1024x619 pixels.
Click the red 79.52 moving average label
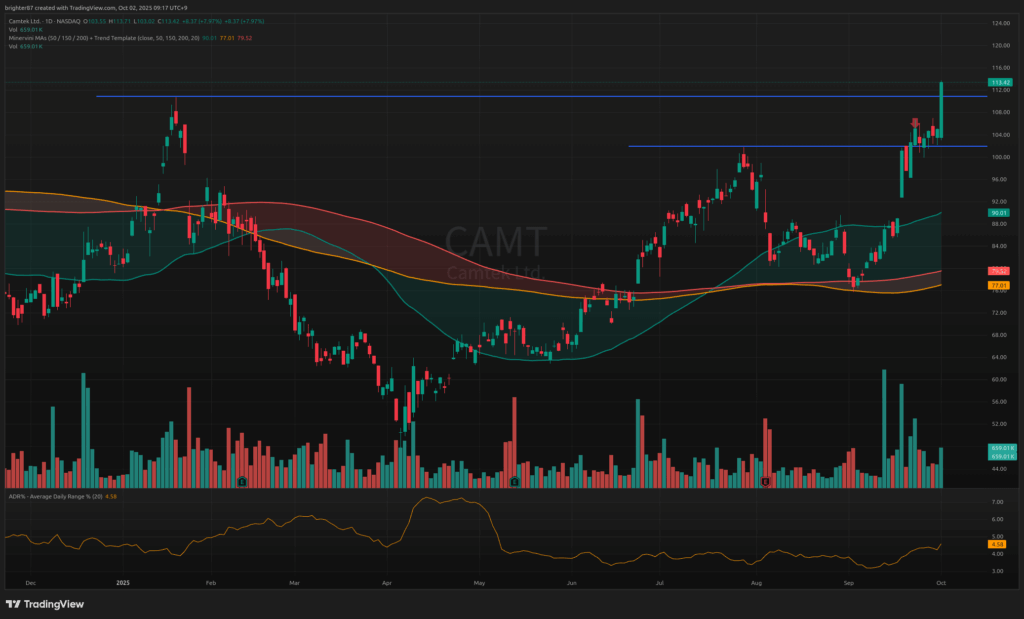997,271
